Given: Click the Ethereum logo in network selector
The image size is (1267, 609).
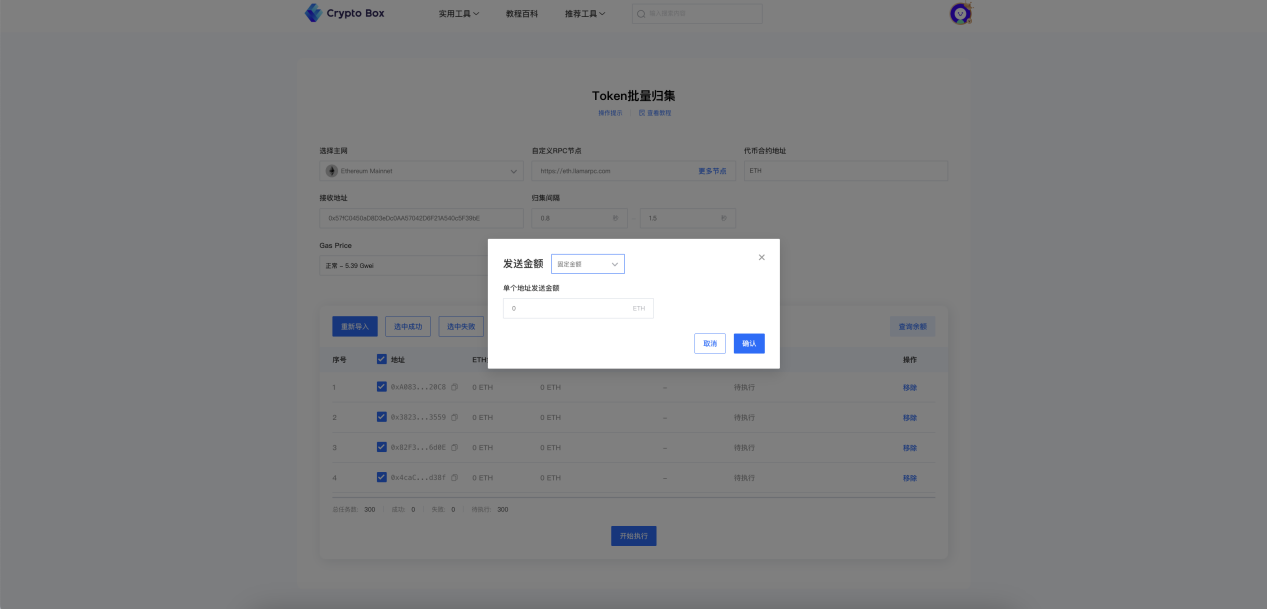Looking at the screenshot, I should pos(332,171).
